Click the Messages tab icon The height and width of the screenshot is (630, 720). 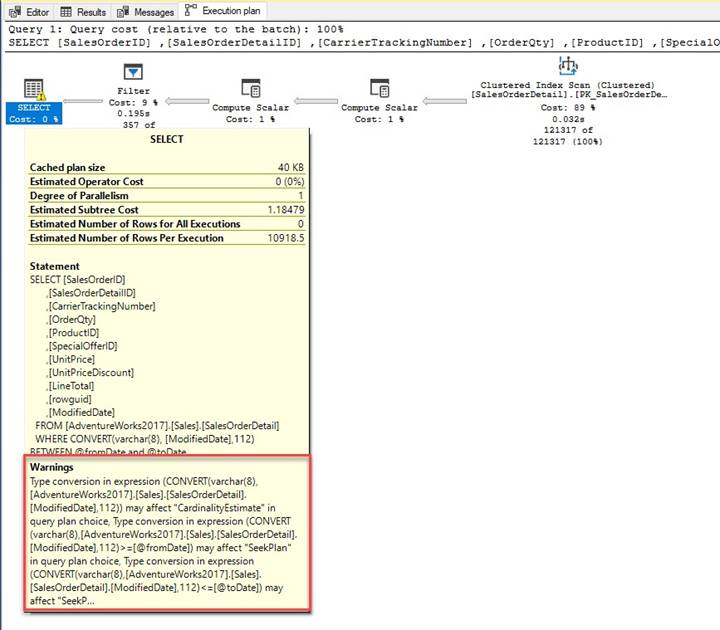point(123,12)
